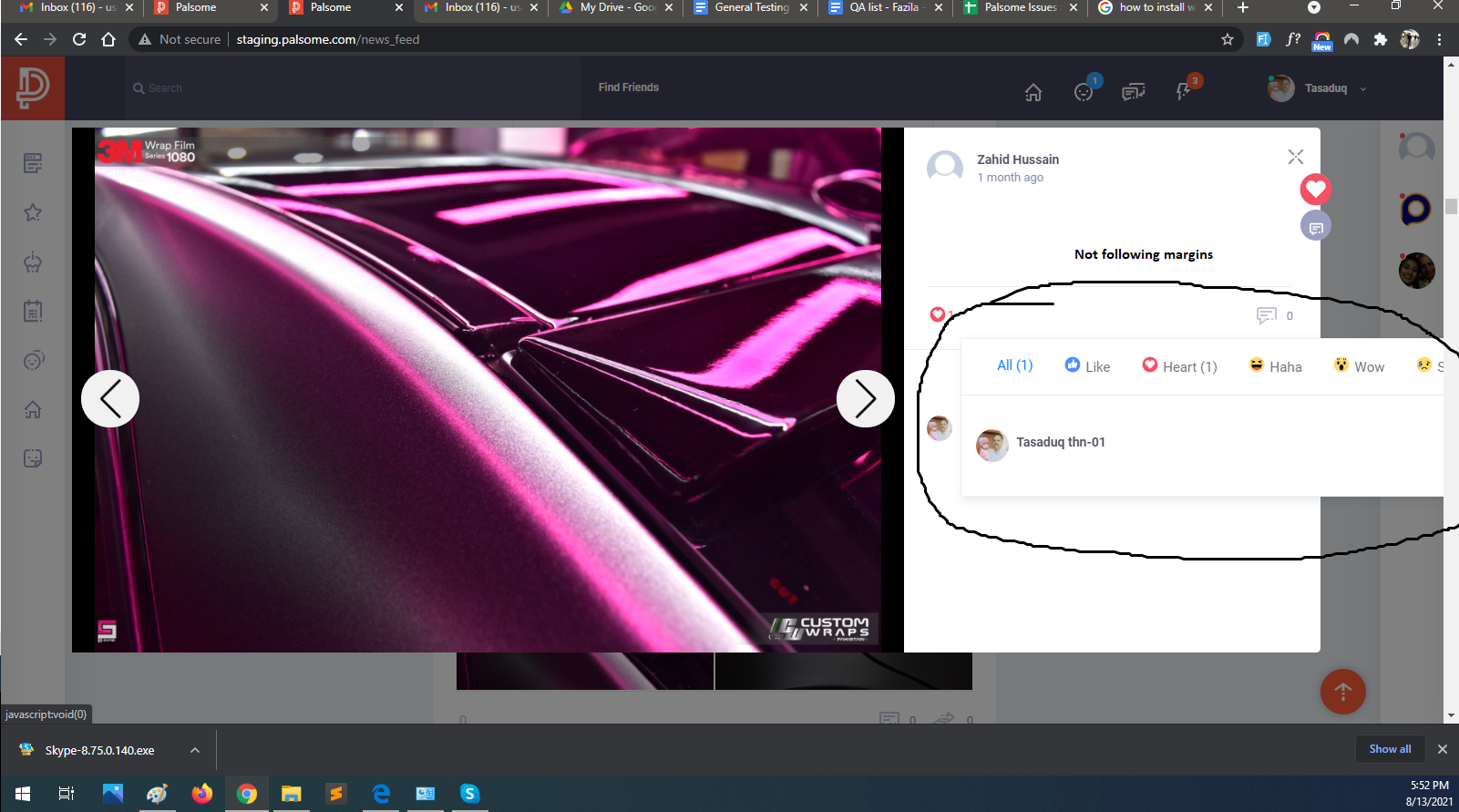Reload the page

click(79, 39)
